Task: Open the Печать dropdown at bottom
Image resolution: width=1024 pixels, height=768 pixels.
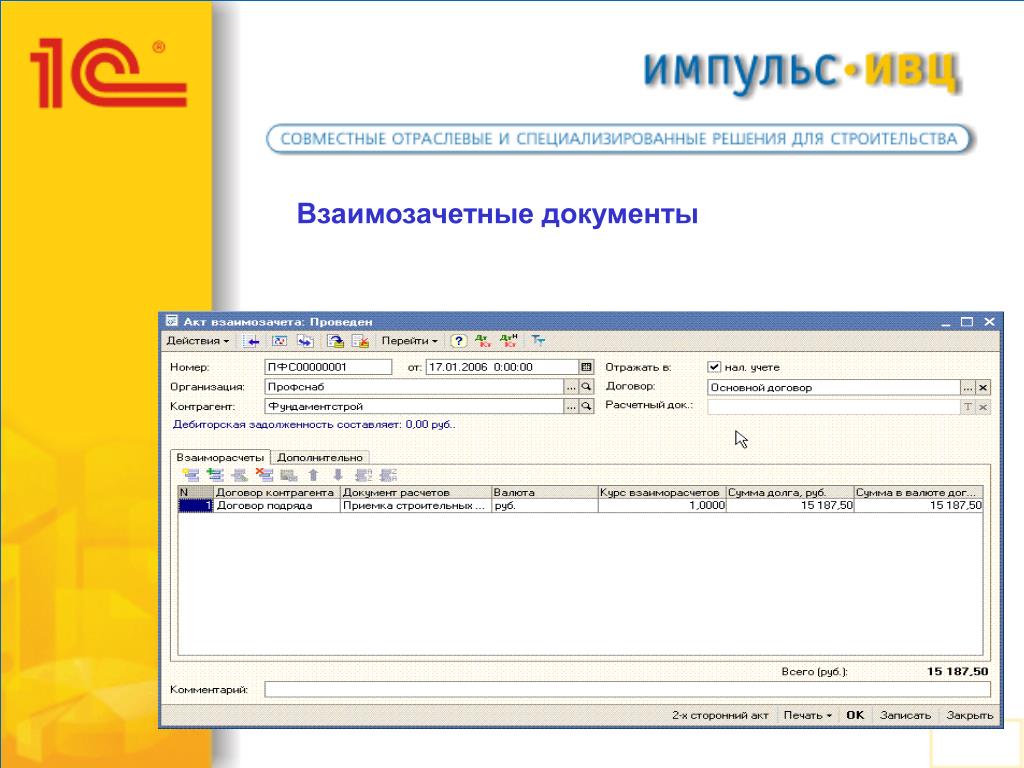Action: click(807, 715)
